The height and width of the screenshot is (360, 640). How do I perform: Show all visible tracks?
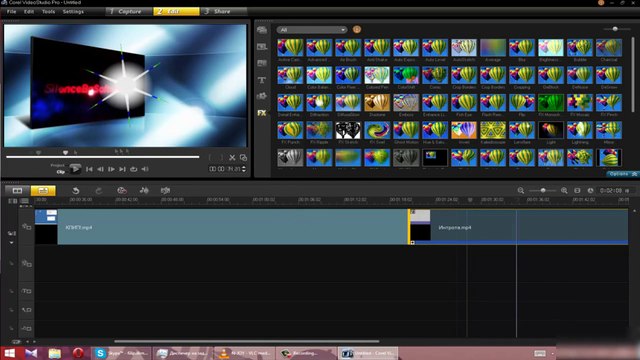[13, 201]
